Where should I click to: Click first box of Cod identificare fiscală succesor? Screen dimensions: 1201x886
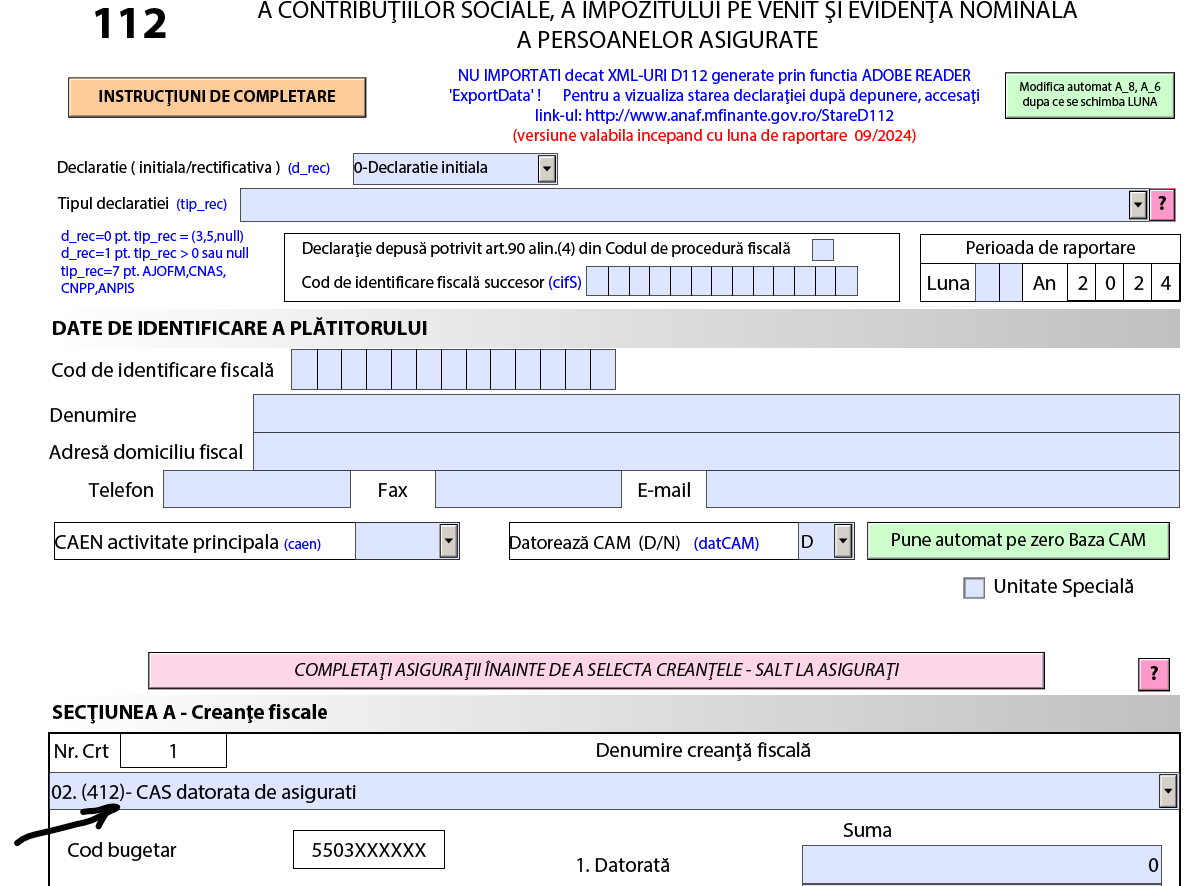click(x=597, y=281)
